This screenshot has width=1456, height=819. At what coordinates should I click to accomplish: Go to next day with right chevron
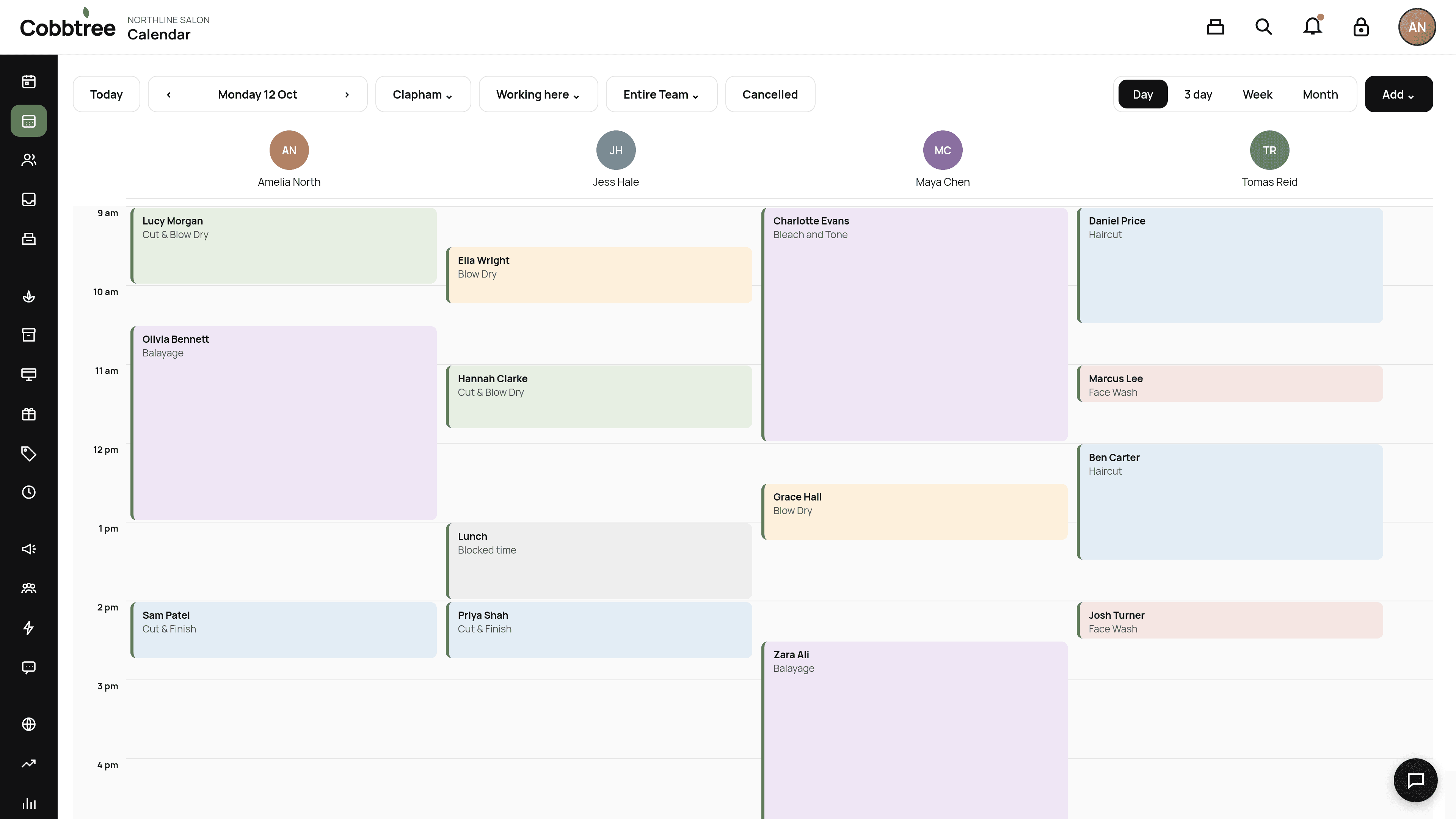(x=347, y=94)
